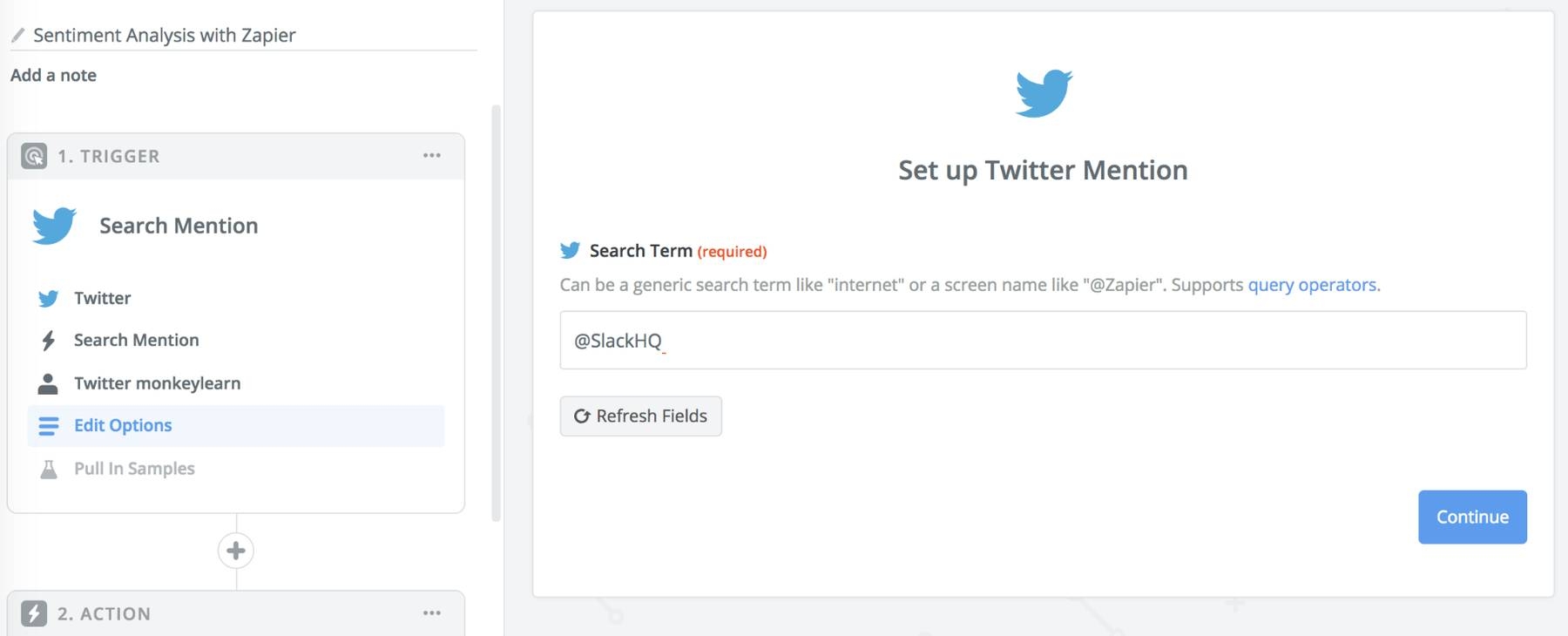Click the action step lightning icon
The image size is (1568, 636).
coord(34,614)
